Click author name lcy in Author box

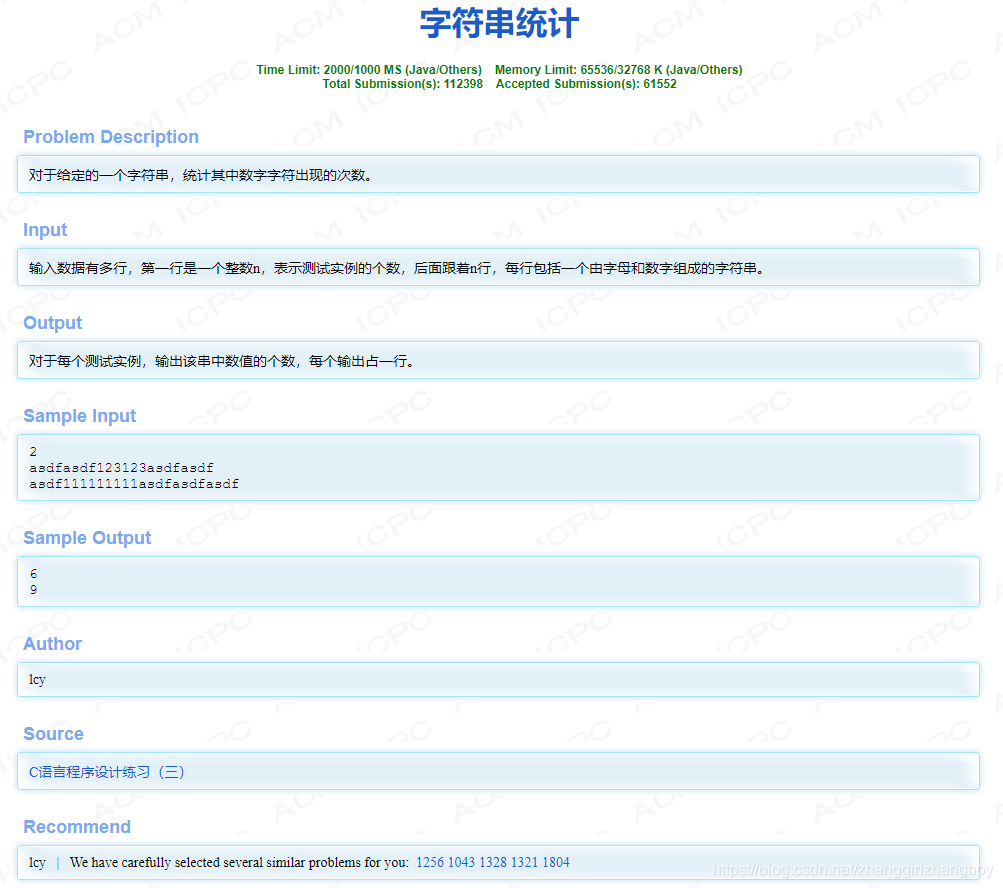pos(37,679)
